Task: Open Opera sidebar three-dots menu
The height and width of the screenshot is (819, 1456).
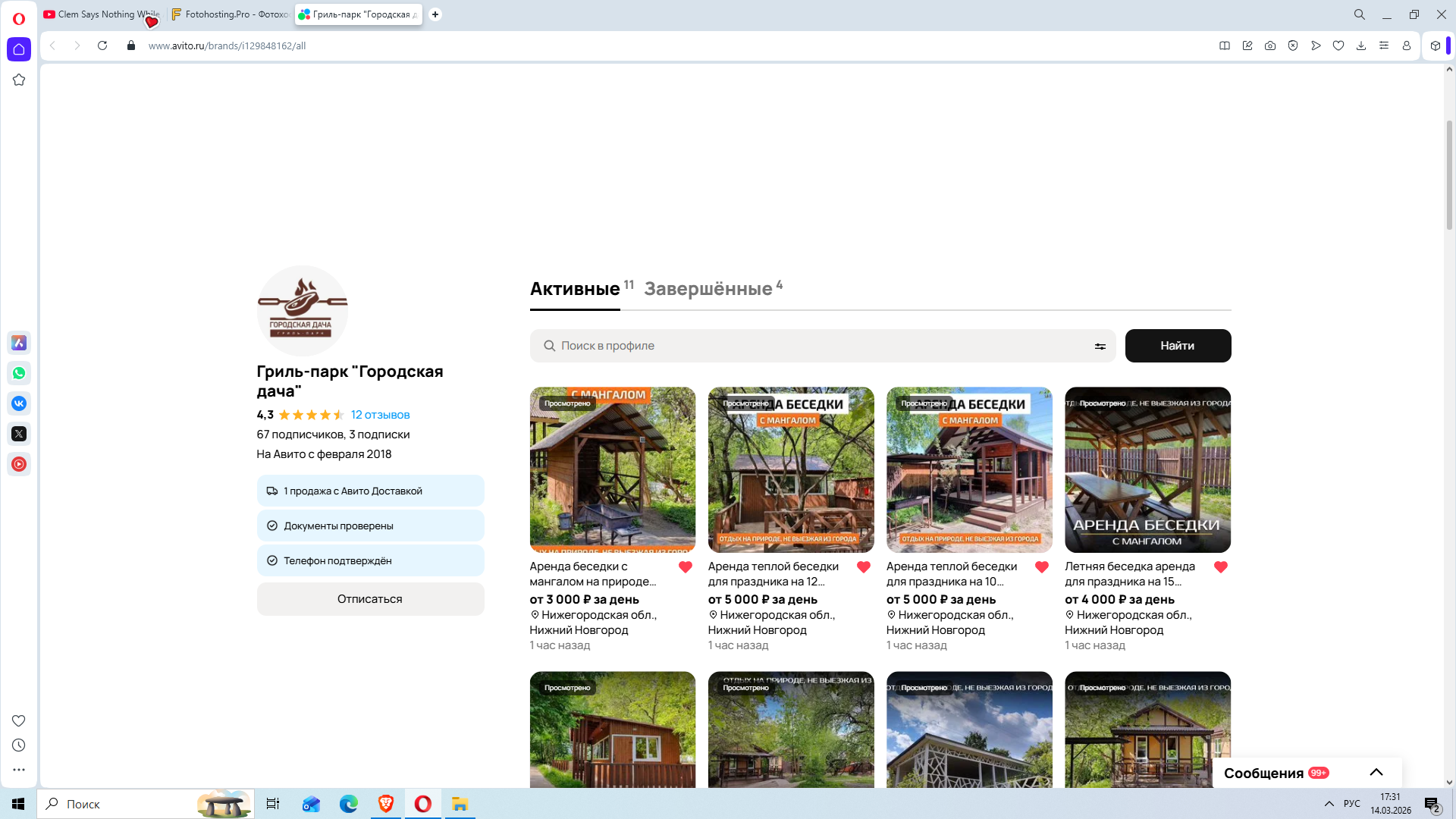Action: tap(19, 770)
